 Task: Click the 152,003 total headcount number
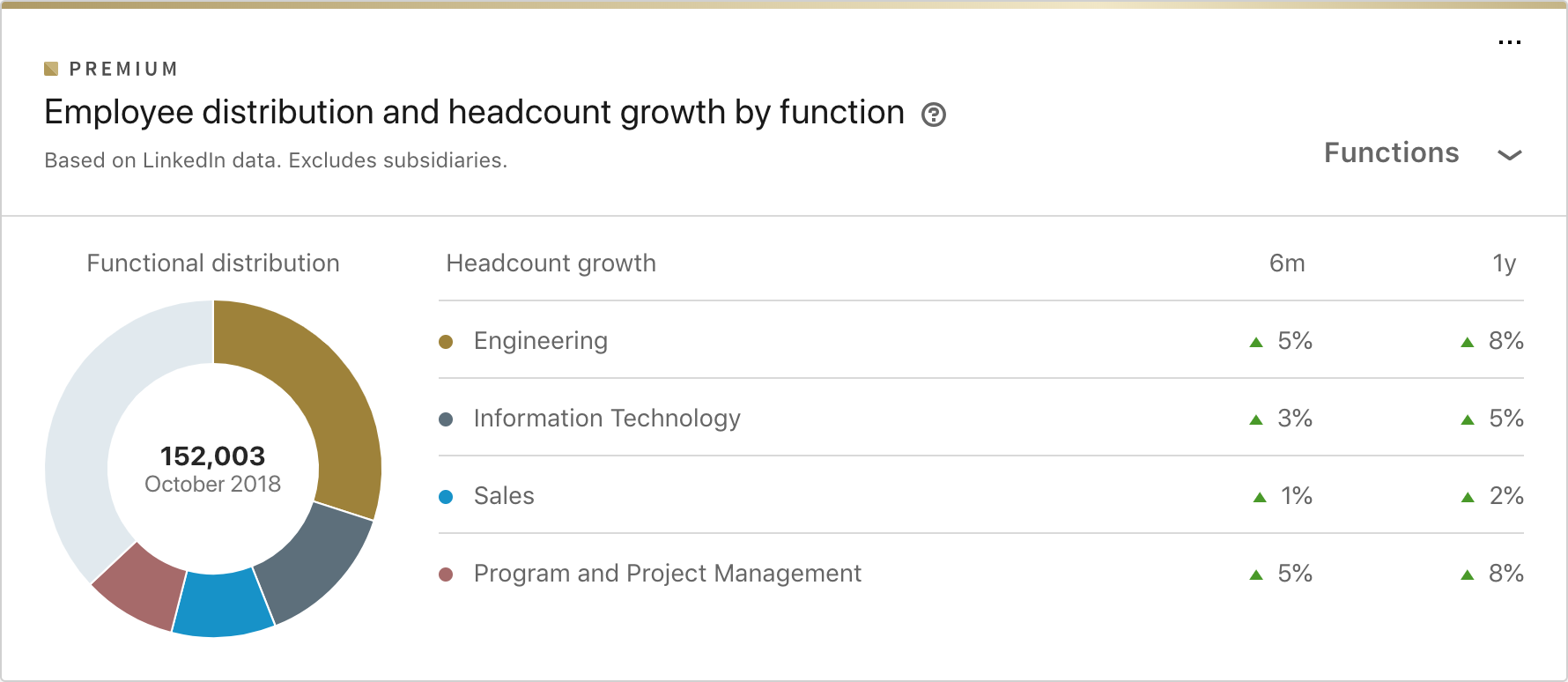(x=213, y=456)
